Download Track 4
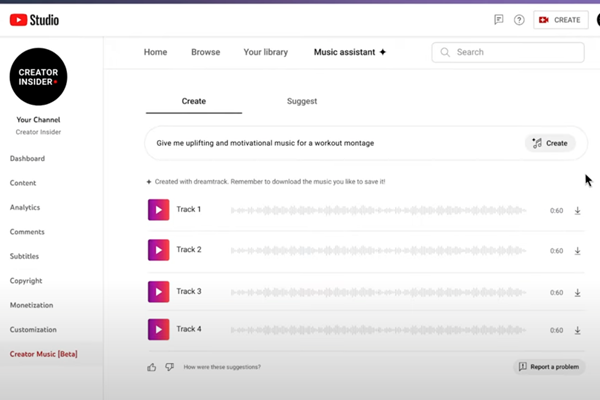 (577, 330)
